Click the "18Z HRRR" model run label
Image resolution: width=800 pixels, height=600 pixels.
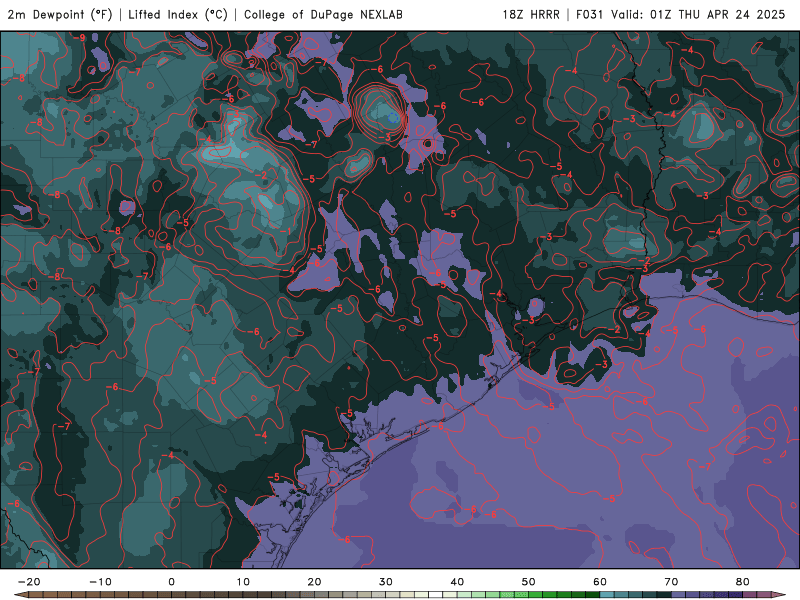point(531,14)
